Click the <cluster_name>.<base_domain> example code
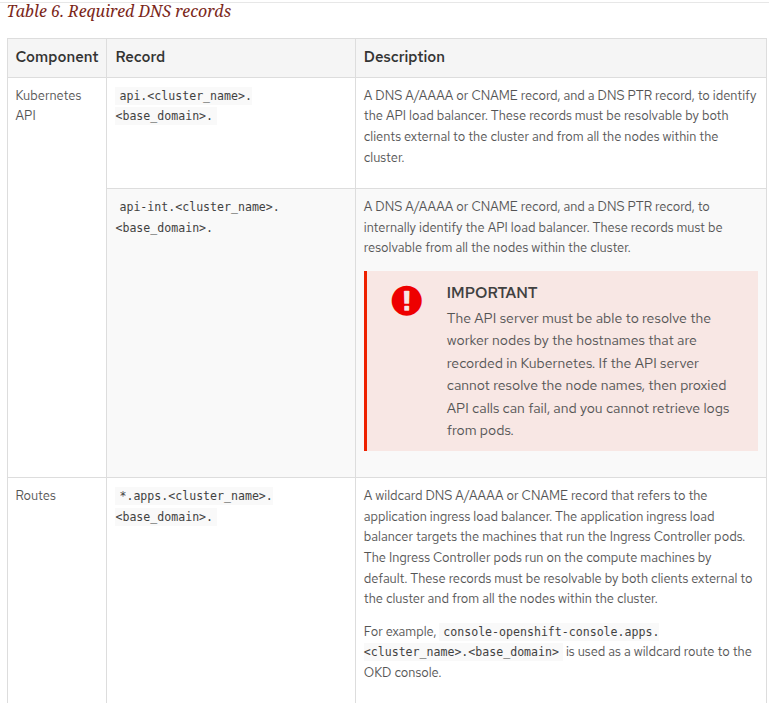Viewport: 769px width, 703px height. click(461, 651)
